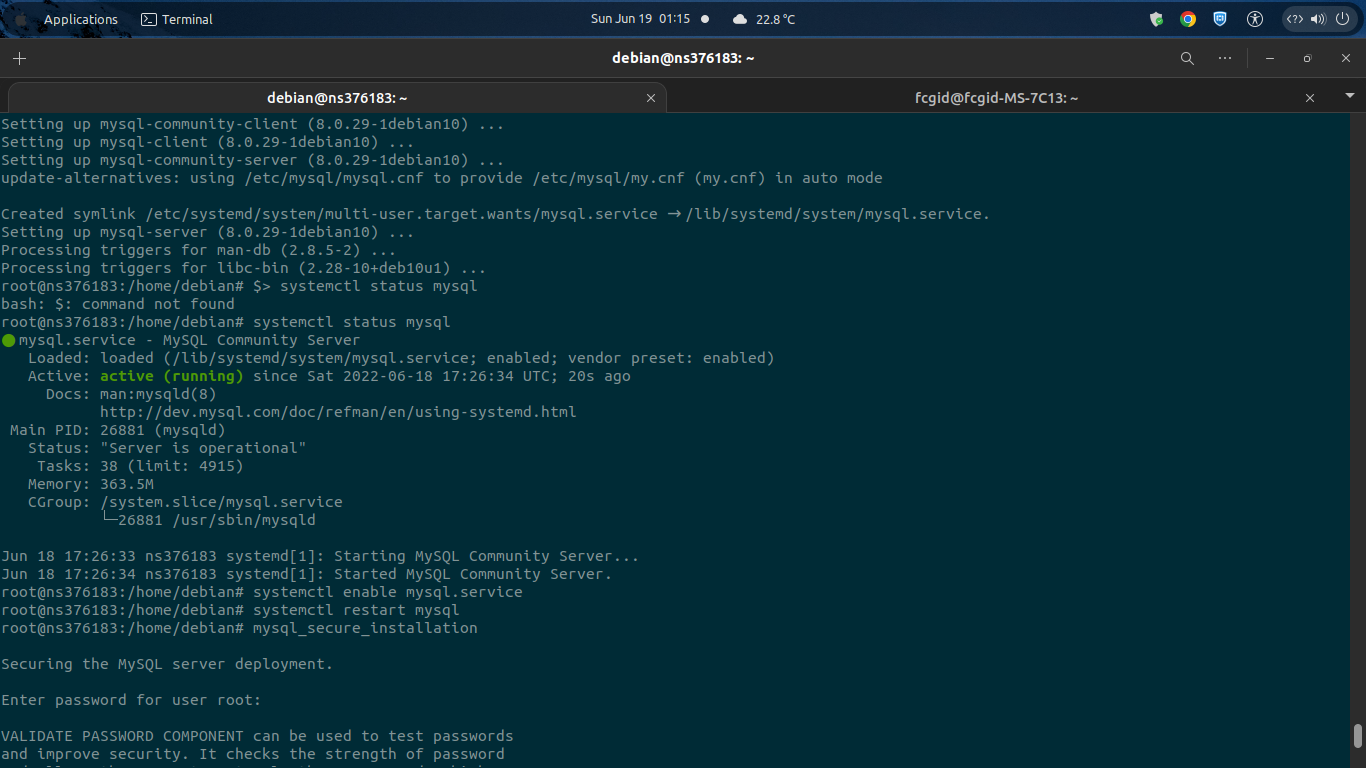Click the 'Tasks: 38 (limit: 4915)' line
This screenshot has height=768, width=1366.
coord(140,466)
